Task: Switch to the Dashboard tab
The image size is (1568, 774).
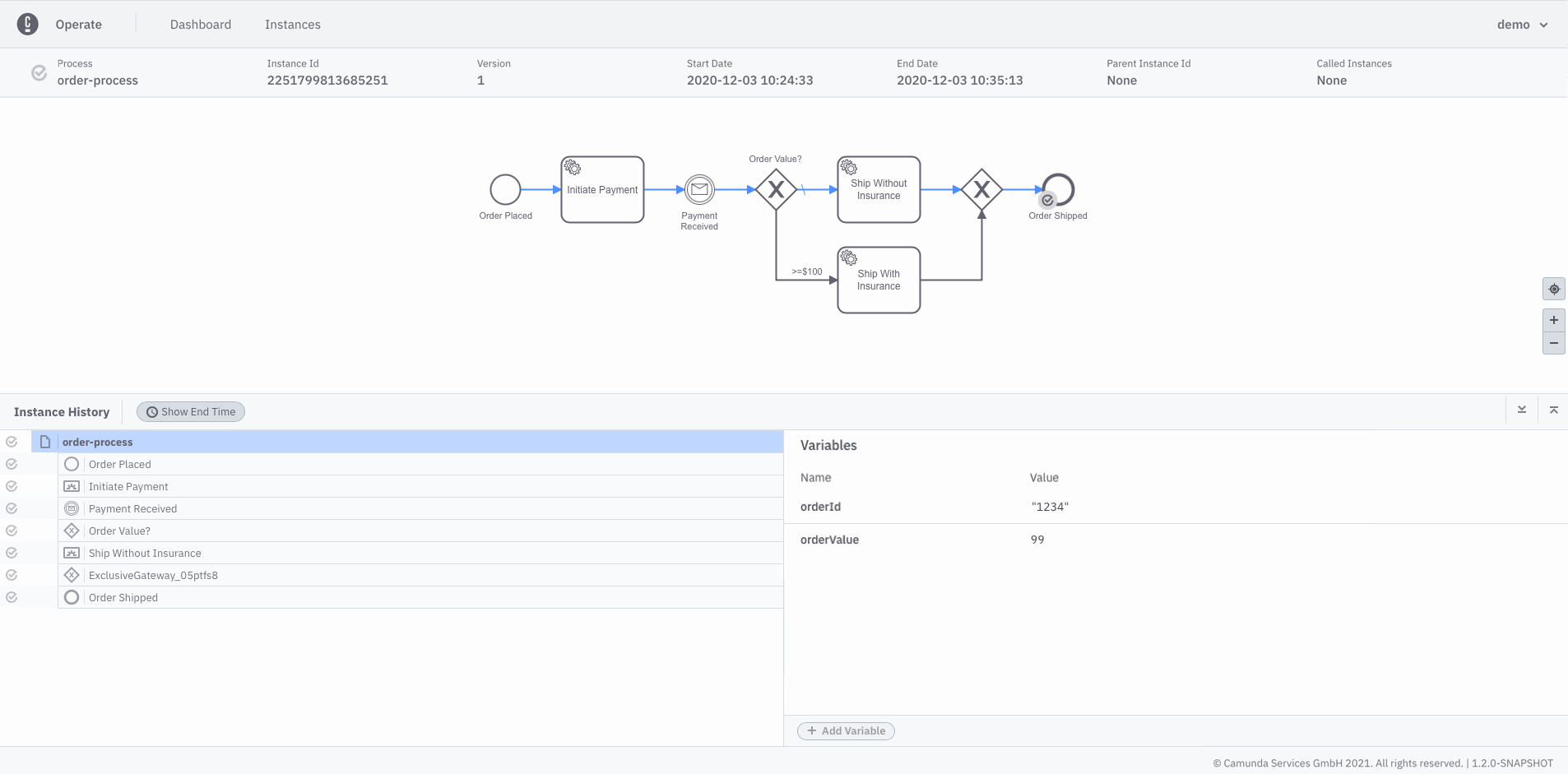Action: (201, 24)
